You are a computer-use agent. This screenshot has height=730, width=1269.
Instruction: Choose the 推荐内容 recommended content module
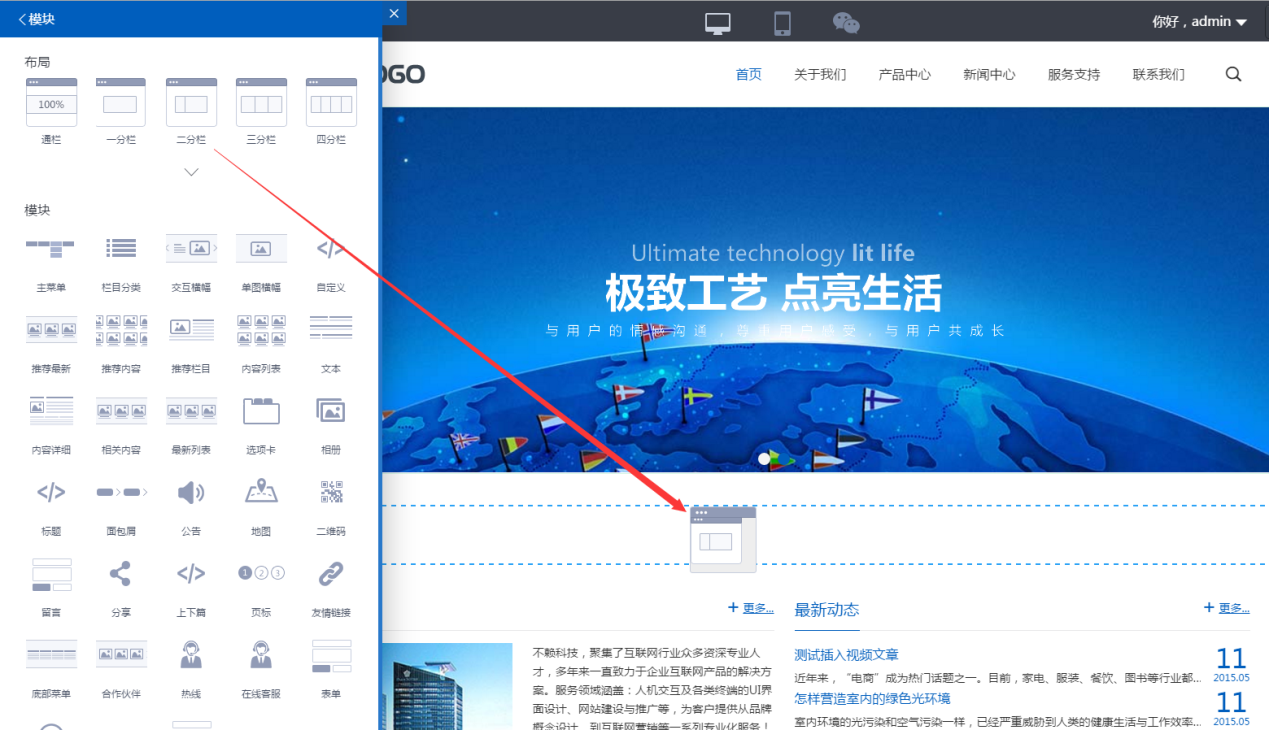point(121,329)
